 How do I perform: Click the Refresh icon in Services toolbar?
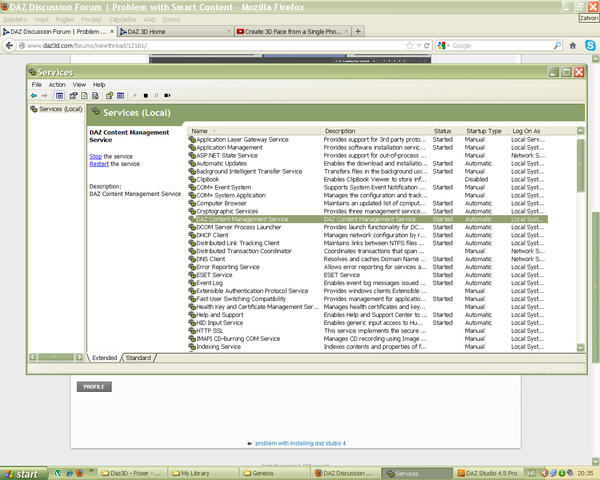84,96
